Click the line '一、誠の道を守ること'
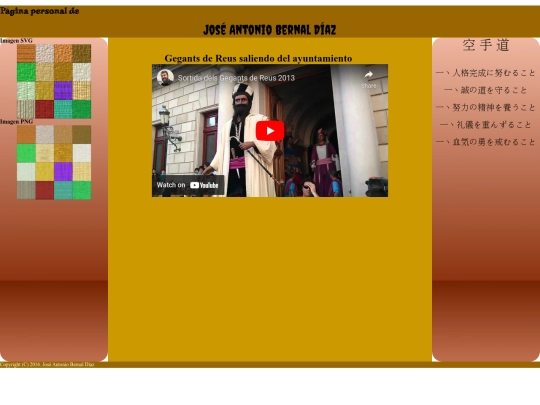The width and height of the screenshot is (540, 405). tap(486, 90)
